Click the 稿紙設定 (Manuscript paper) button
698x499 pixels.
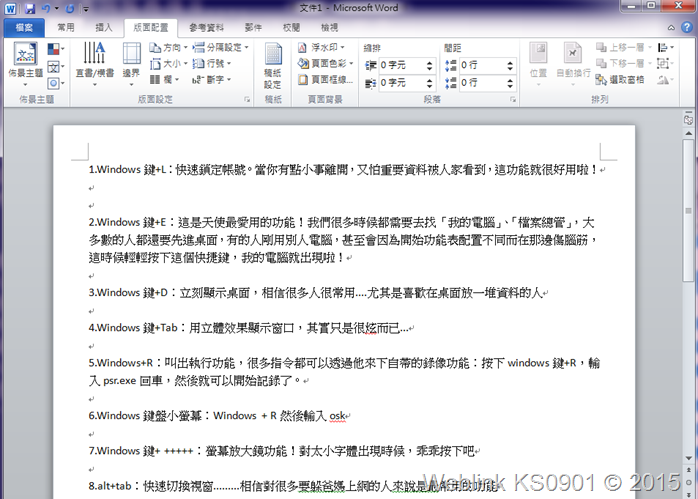pyautogui.click(x=273, y=65)
